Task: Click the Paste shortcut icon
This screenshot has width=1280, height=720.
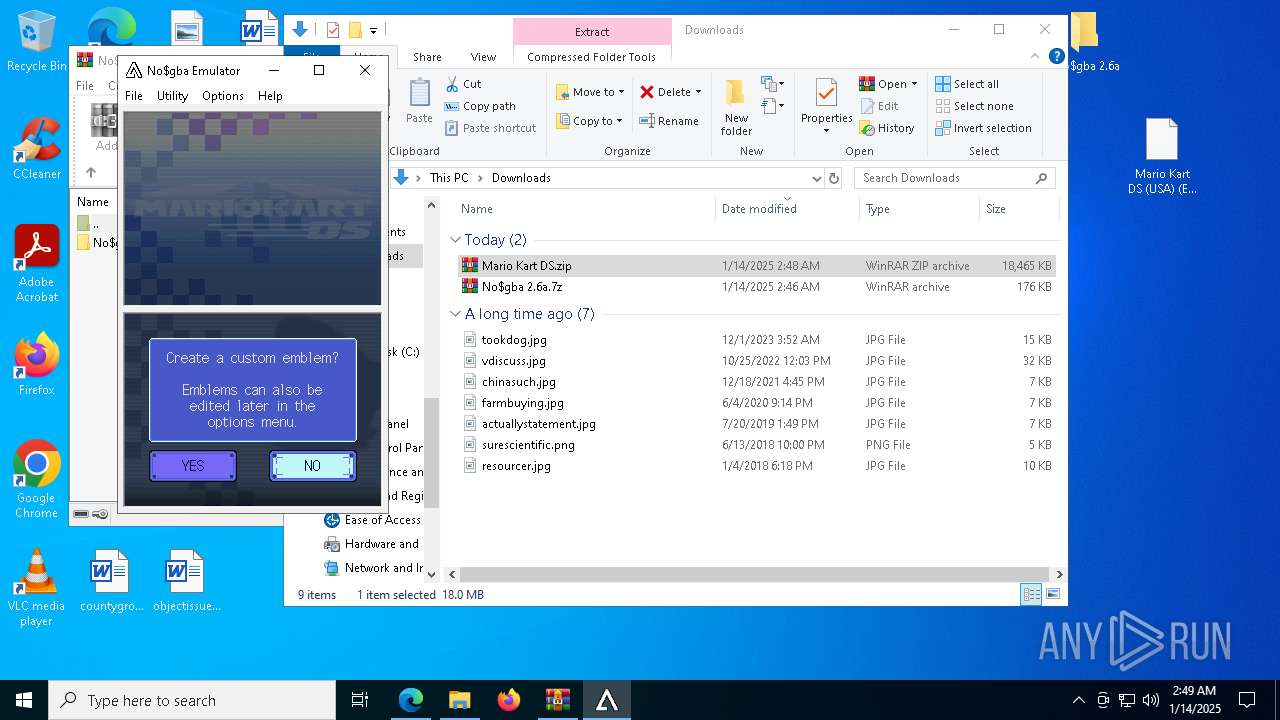Action: 452,128
